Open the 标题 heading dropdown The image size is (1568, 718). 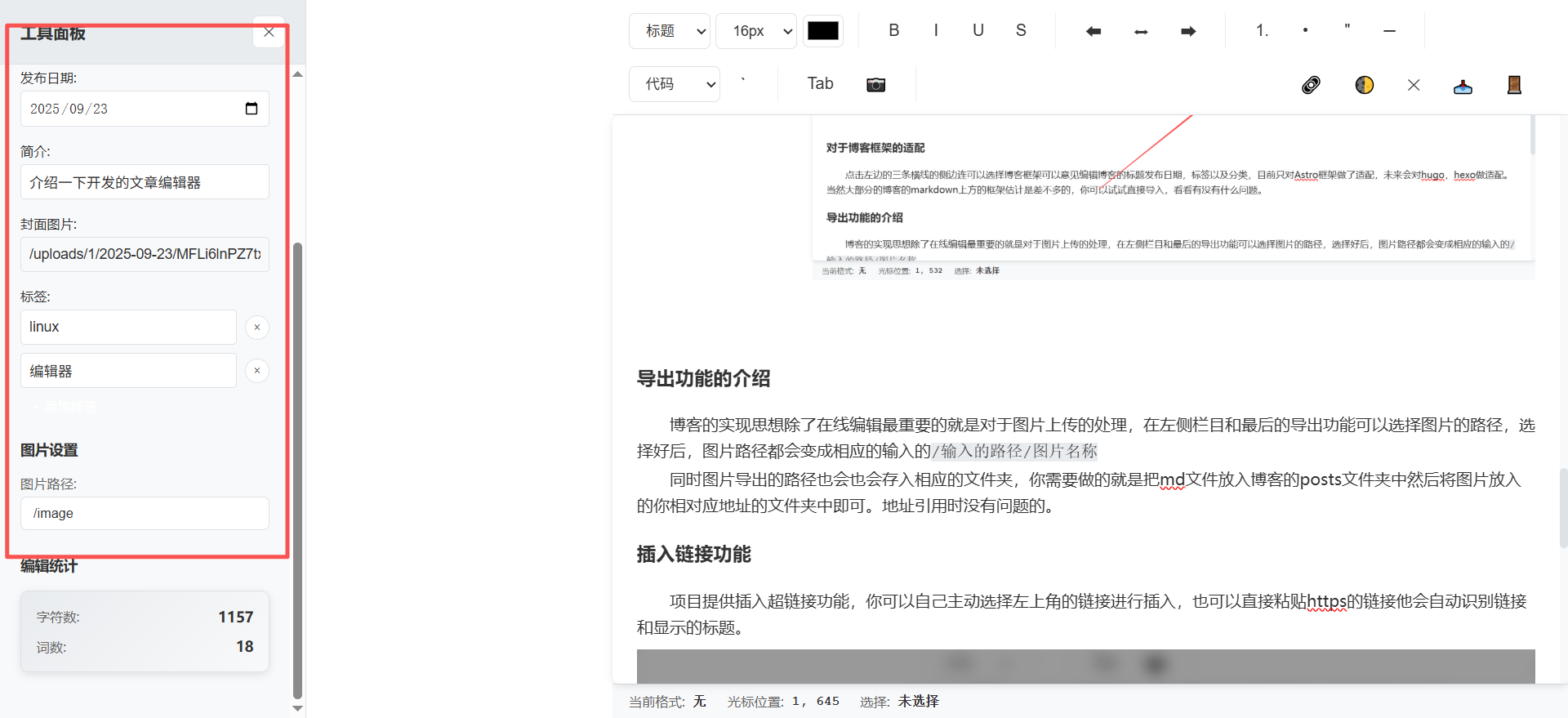670,31
